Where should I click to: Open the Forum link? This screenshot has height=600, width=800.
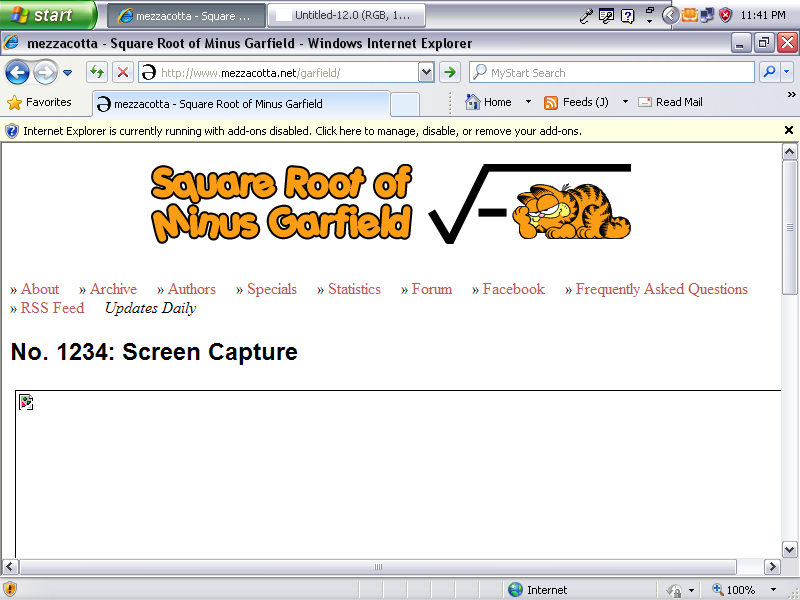(432, 289)
